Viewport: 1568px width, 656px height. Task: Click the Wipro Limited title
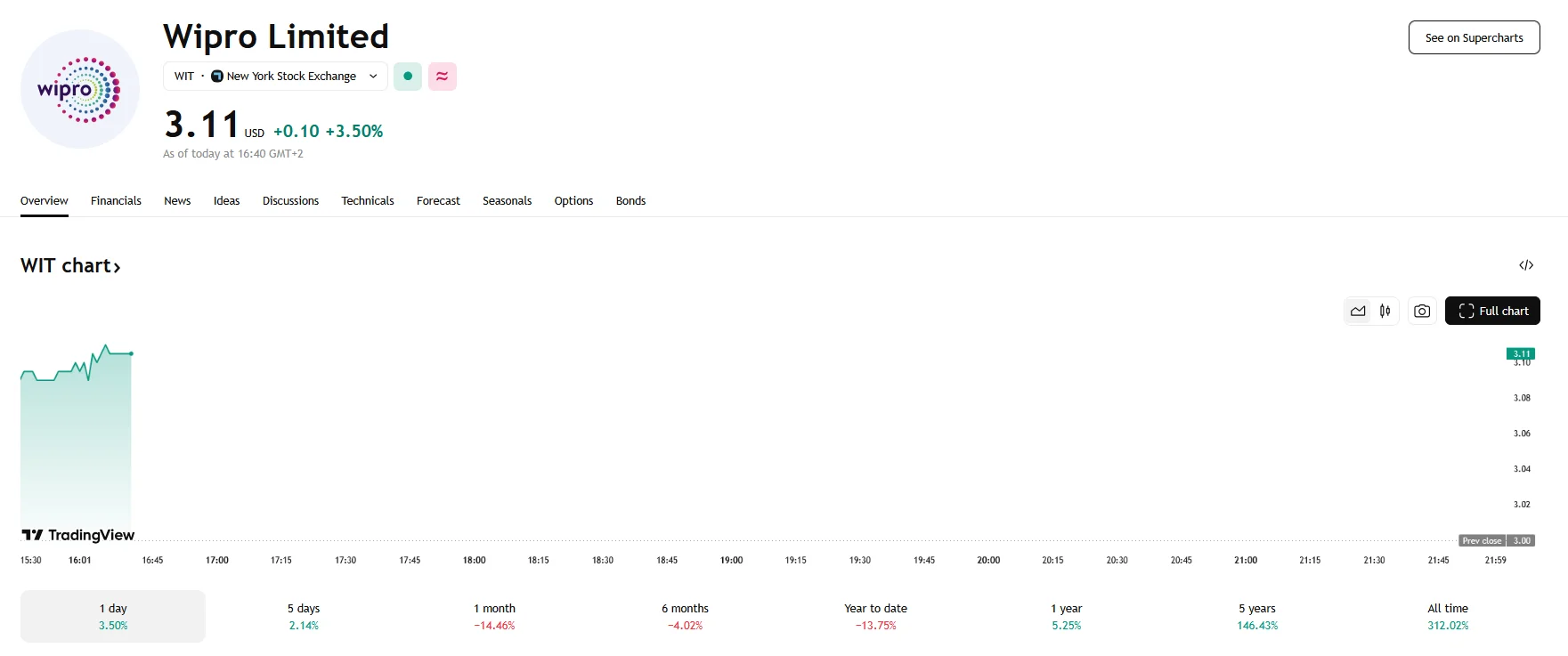click(x=276, y=36)
